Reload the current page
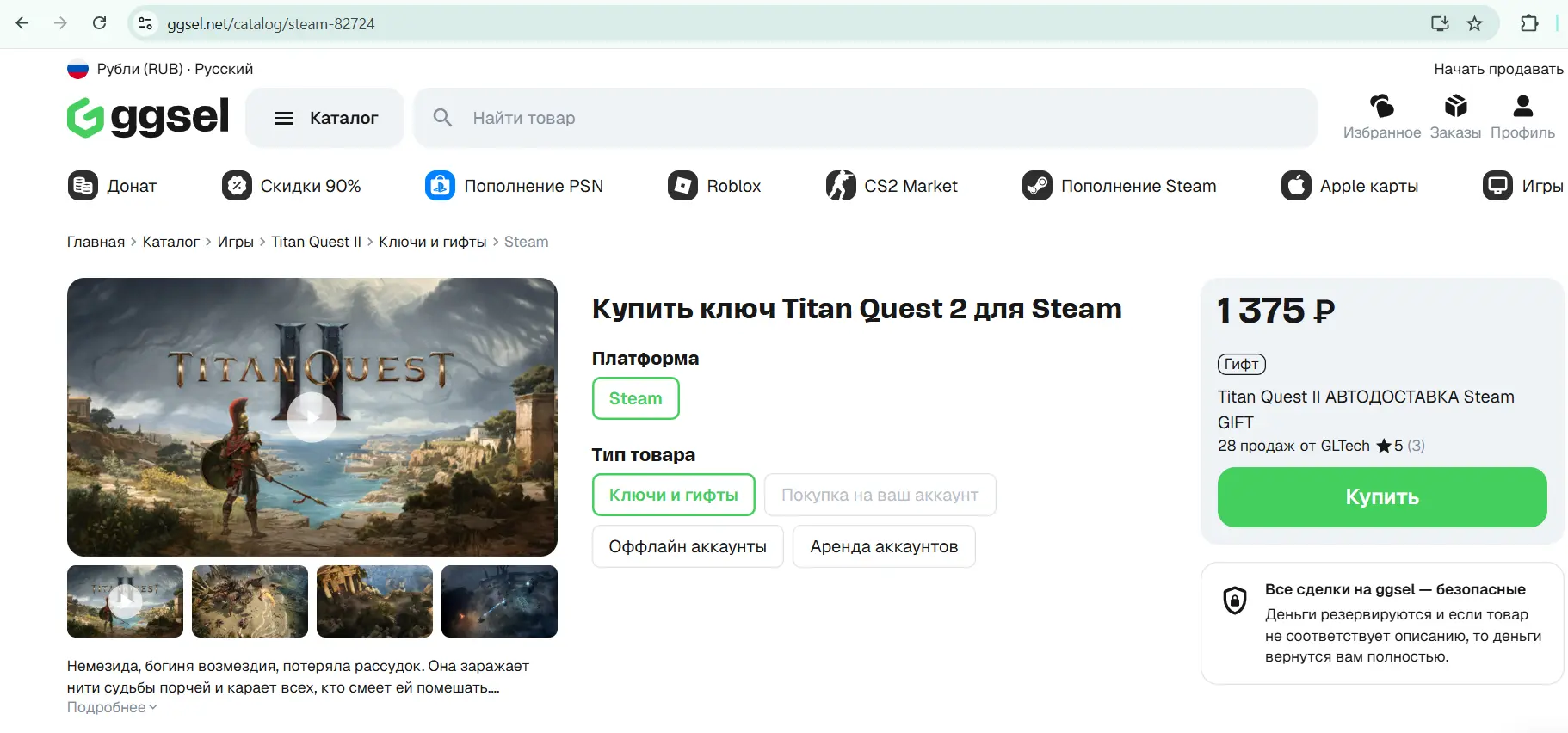Viewport: 1568px width, 733px height. (x=100, y=23)
